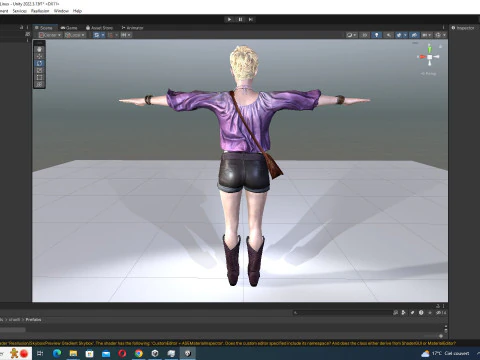Advance one frame with the Step button
480x360 pixels.
tap(251, 19)
